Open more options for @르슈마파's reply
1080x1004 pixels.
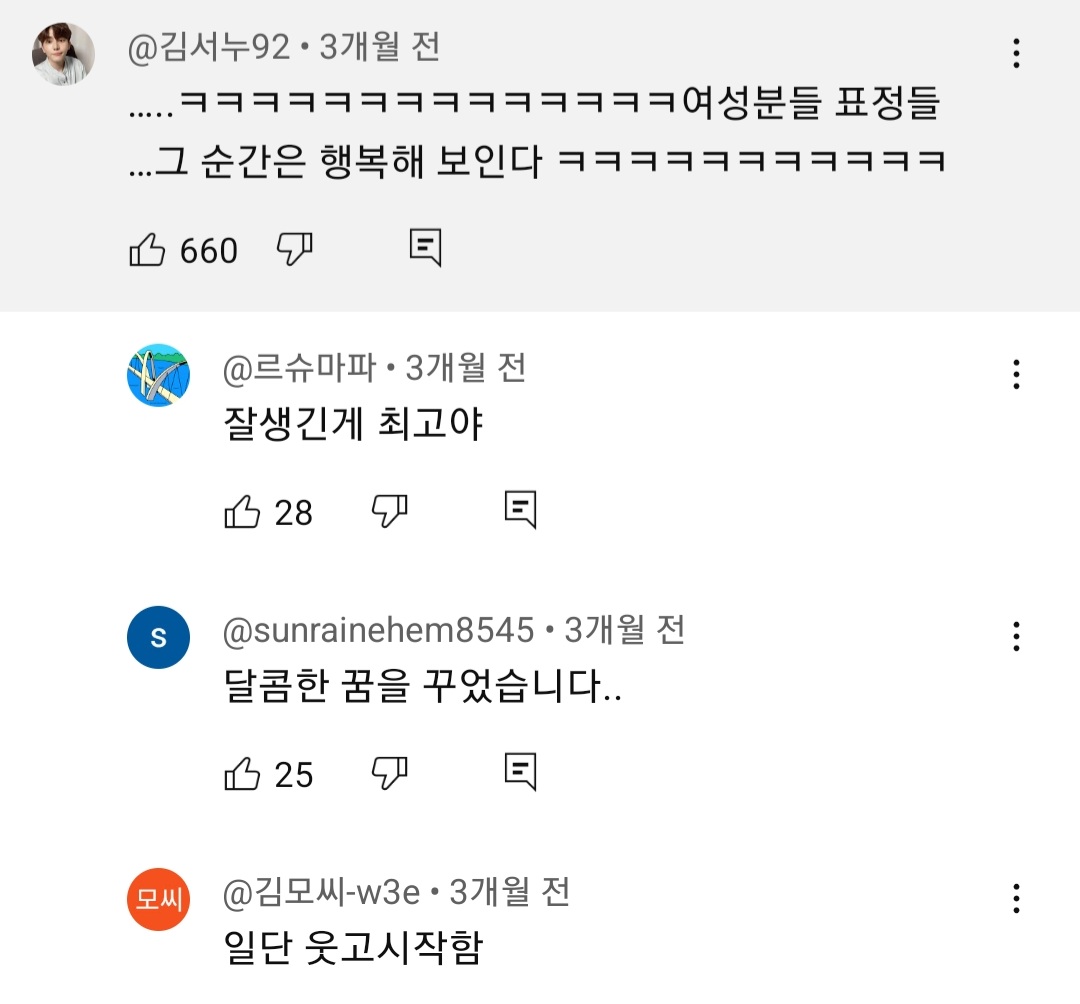(x=1016, y=374)
